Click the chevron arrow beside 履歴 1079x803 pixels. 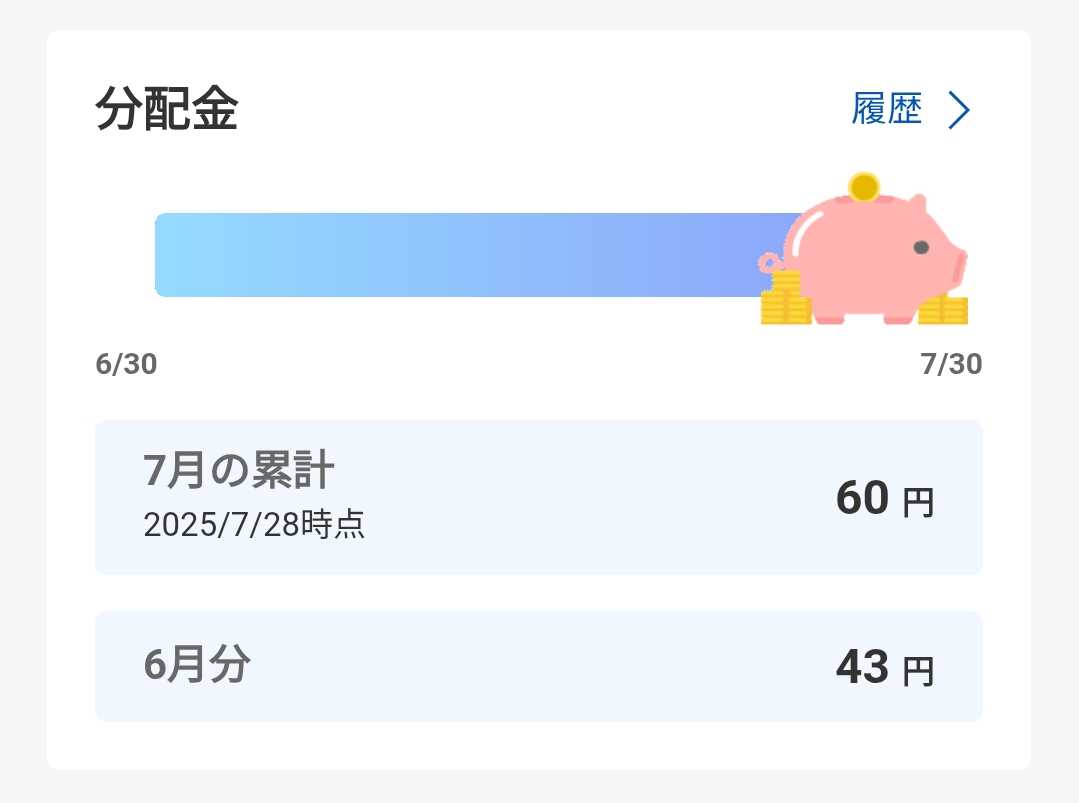[959, 109]
